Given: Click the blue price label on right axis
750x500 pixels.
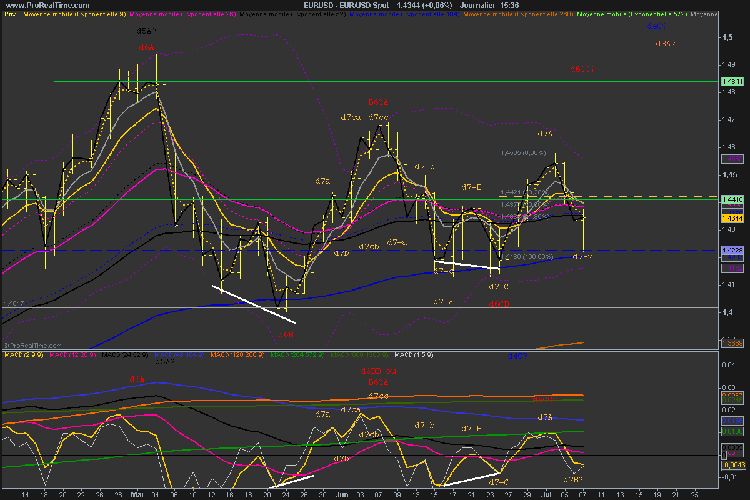Looking at the screenshot, I should 731,250.
